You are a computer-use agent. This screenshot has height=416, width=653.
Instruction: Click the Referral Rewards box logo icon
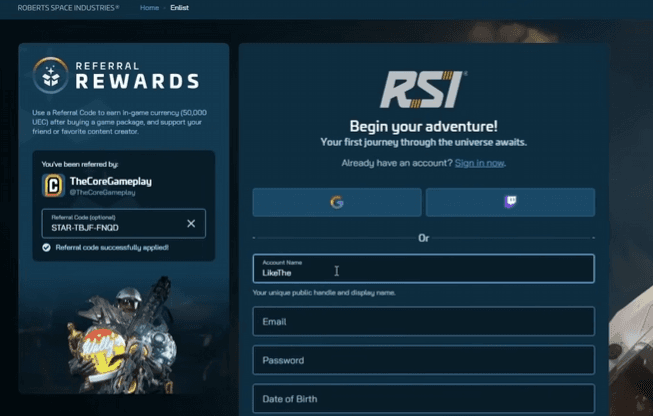pos(50,75)
